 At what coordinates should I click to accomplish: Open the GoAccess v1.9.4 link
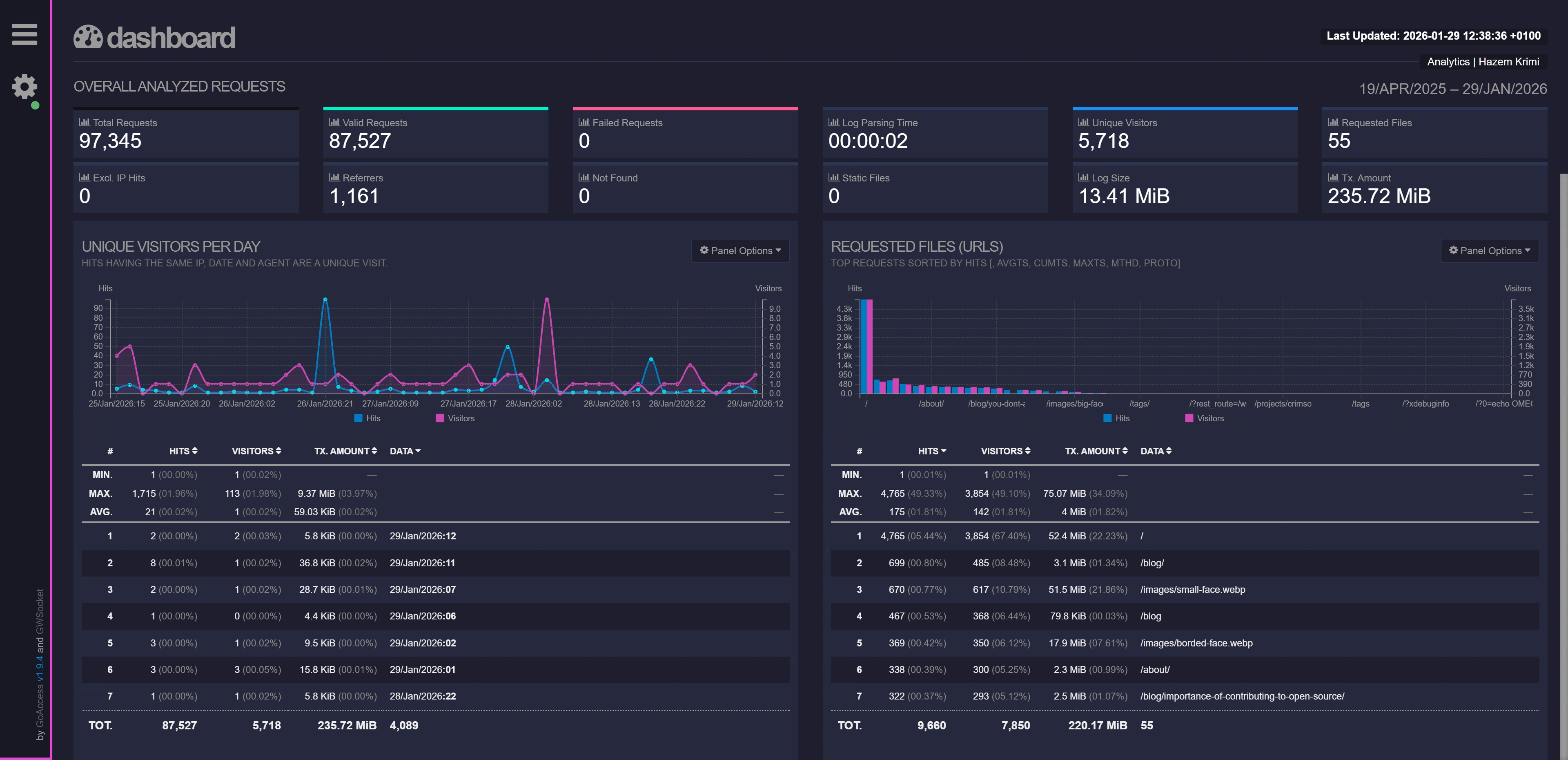(x=40, y=692)
